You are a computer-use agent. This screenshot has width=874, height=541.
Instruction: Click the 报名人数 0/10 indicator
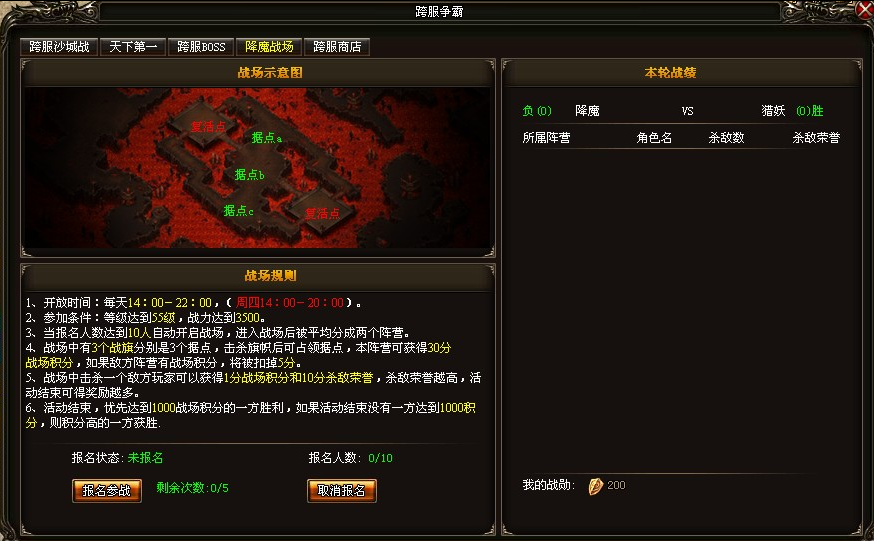[351, 458]
